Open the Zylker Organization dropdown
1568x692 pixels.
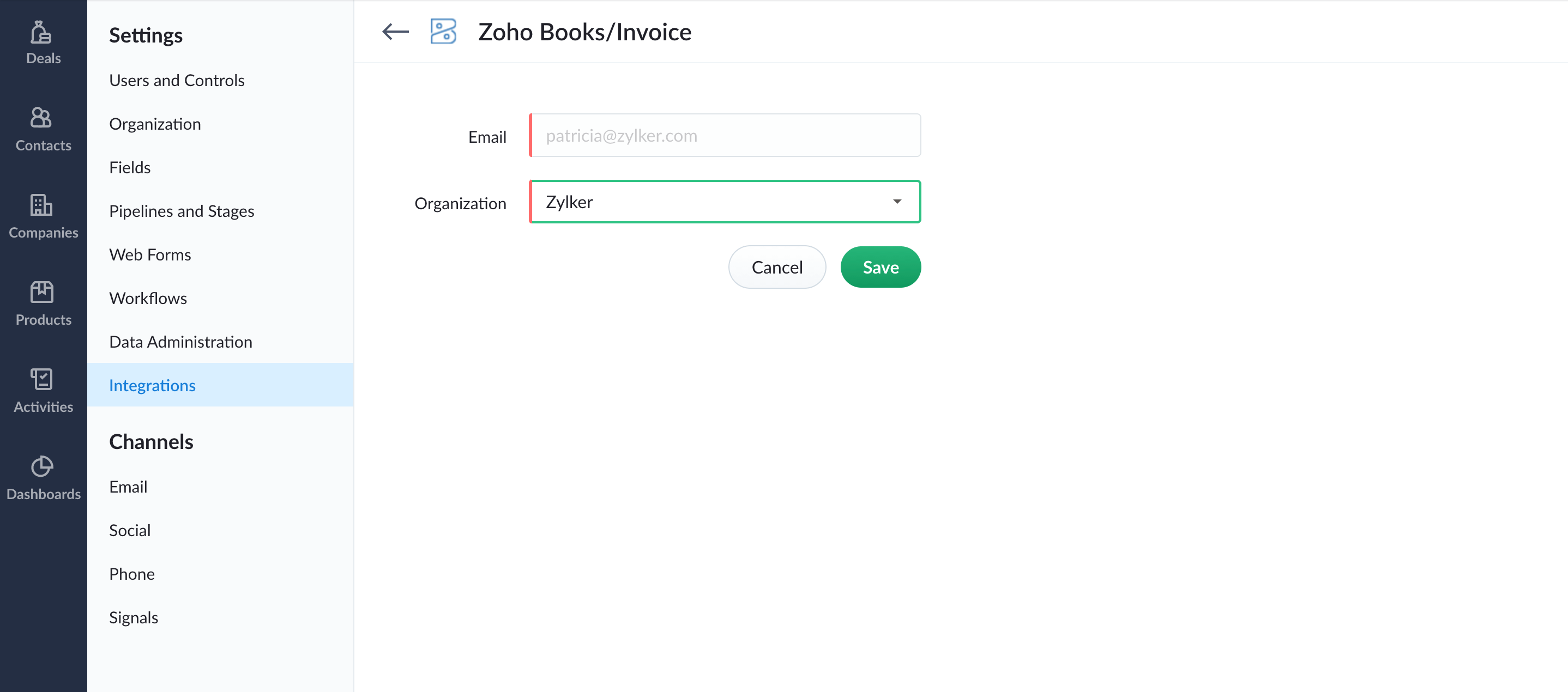[x=725, y=201]
